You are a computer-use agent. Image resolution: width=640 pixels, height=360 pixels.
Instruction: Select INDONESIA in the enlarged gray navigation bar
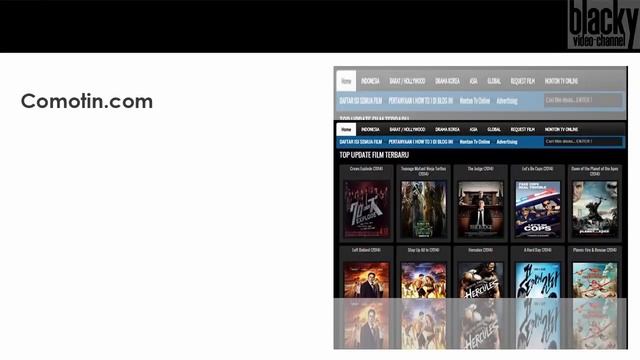[x=370, y=81]
